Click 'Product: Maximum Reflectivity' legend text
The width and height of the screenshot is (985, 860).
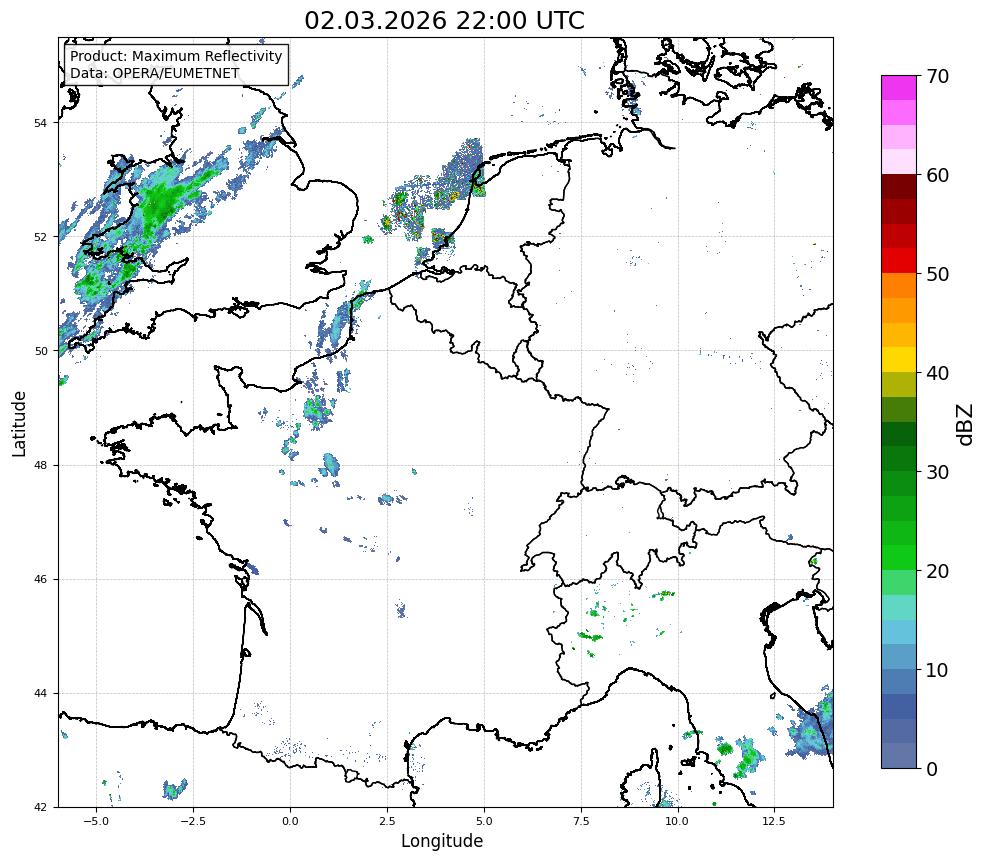[x=176, y=57]
